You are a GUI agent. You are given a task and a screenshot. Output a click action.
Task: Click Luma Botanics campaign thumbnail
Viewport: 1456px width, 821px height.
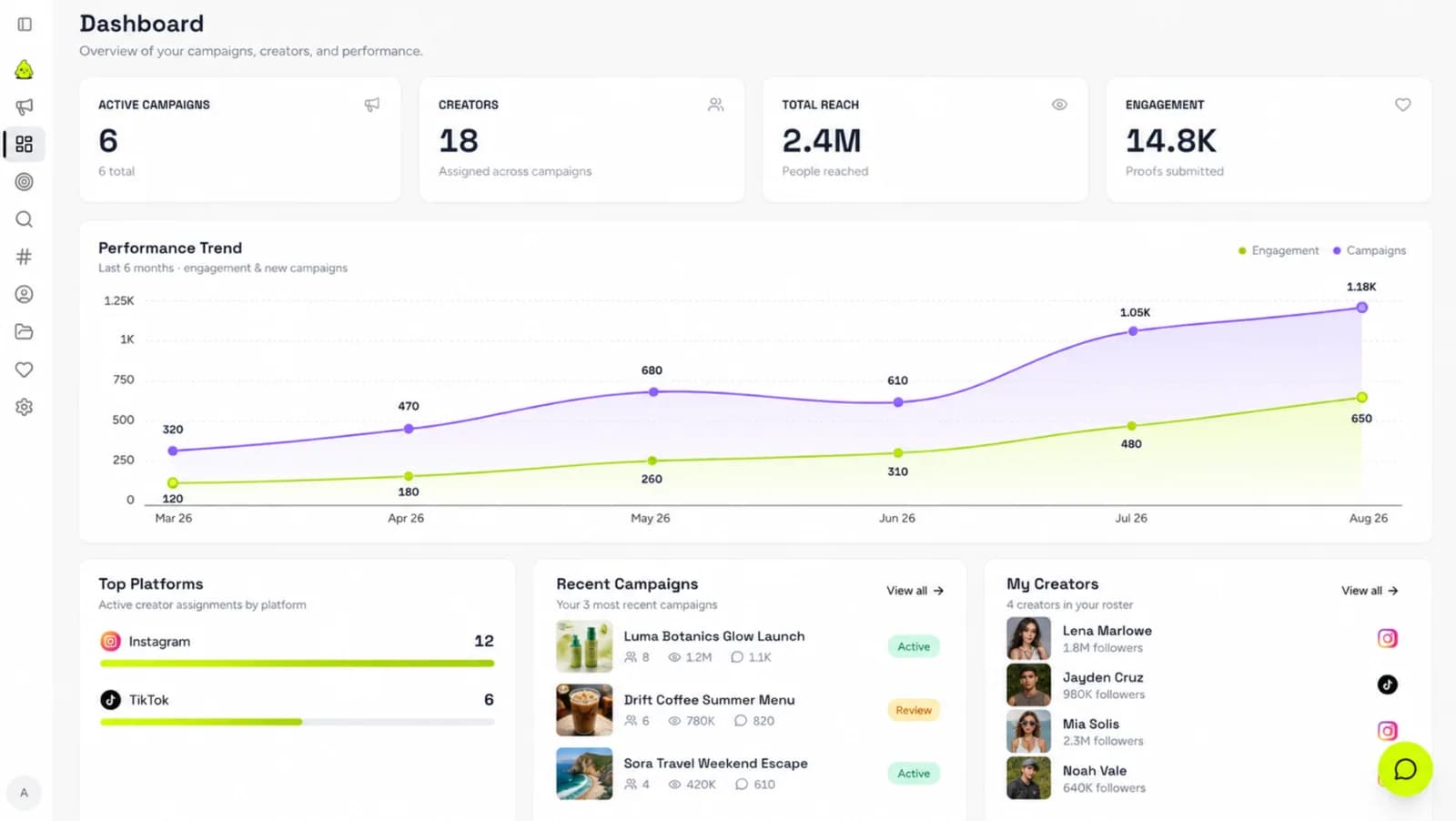pyautogui.click(x=584, y=646)
